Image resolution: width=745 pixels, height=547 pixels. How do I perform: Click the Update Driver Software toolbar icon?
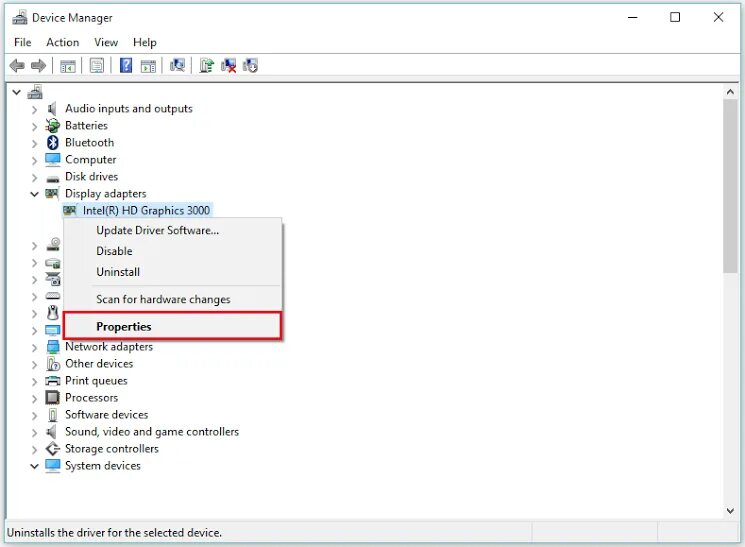[x=206, y=65]
